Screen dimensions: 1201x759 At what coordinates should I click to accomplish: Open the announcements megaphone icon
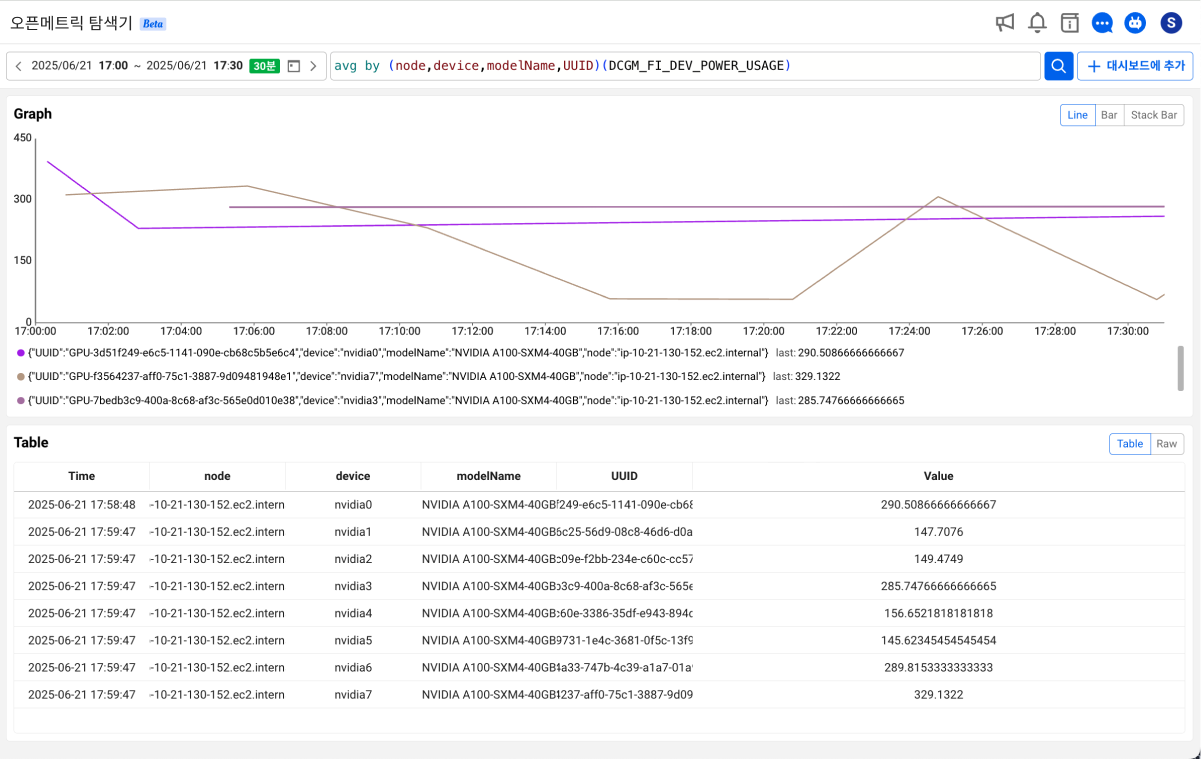(x=1005, y=22)
